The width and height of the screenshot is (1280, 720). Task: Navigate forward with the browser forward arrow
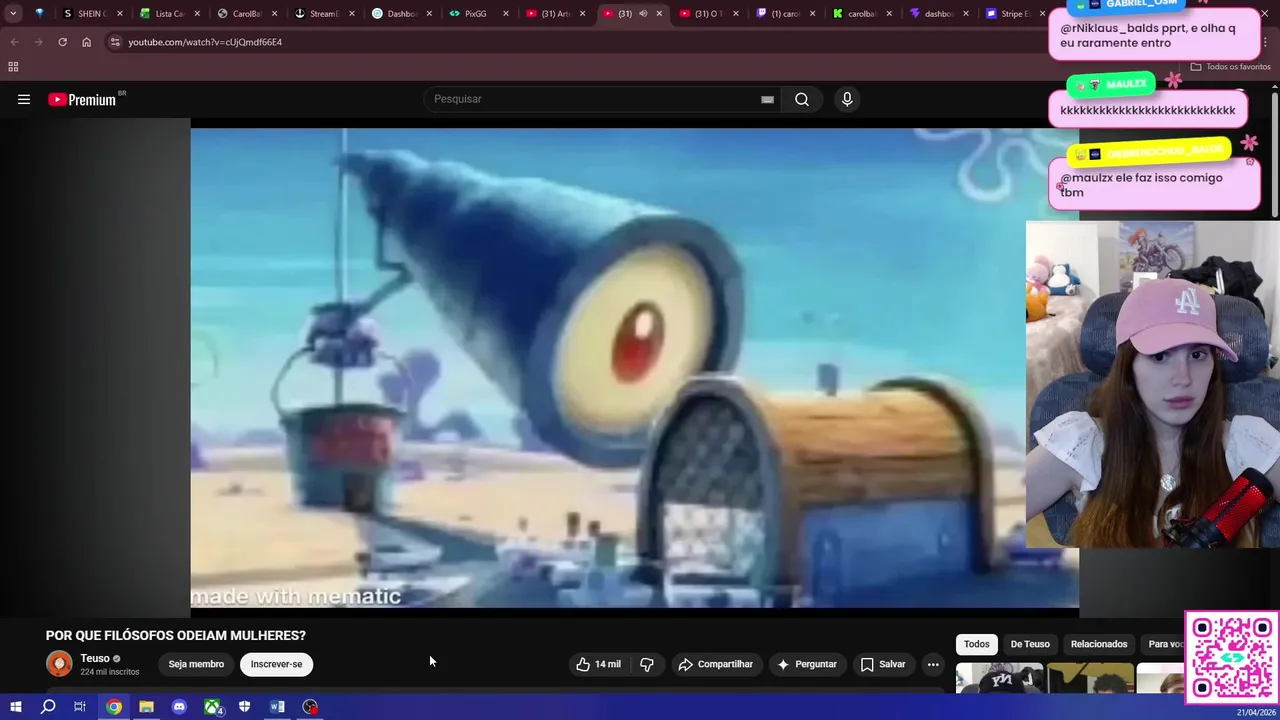point(38,42)
